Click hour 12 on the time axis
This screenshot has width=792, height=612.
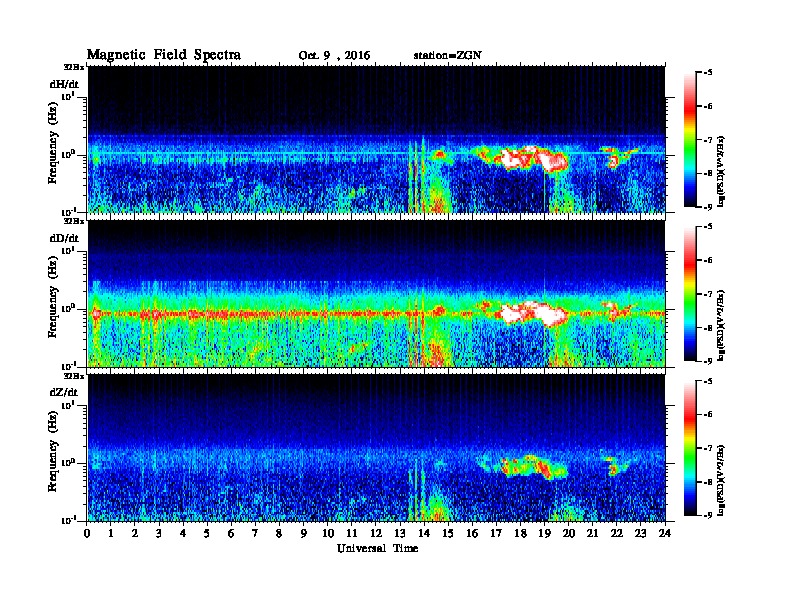pos(376,533)
